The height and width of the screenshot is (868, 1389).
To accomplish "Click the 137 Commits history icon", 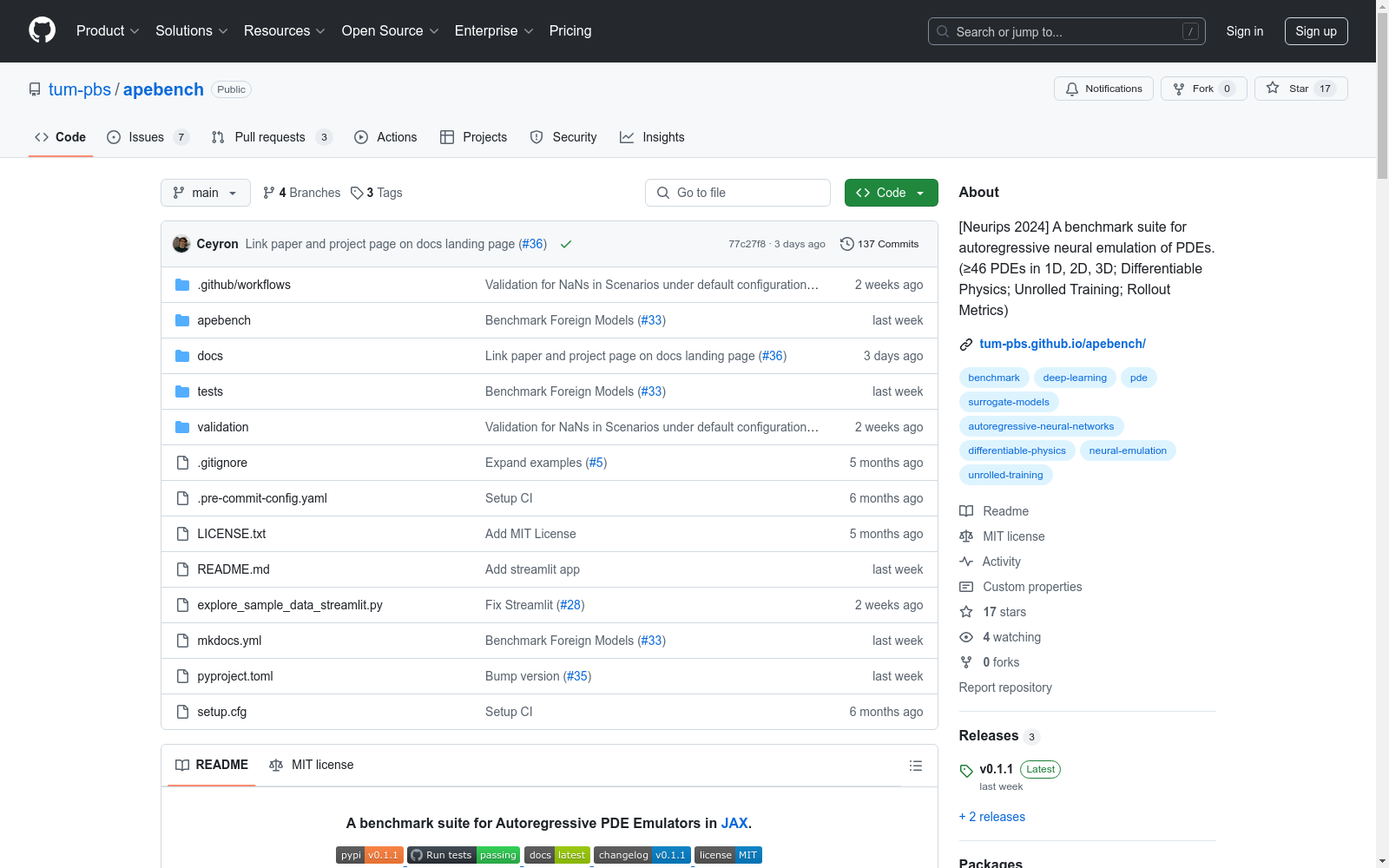I will click(847, 244).
